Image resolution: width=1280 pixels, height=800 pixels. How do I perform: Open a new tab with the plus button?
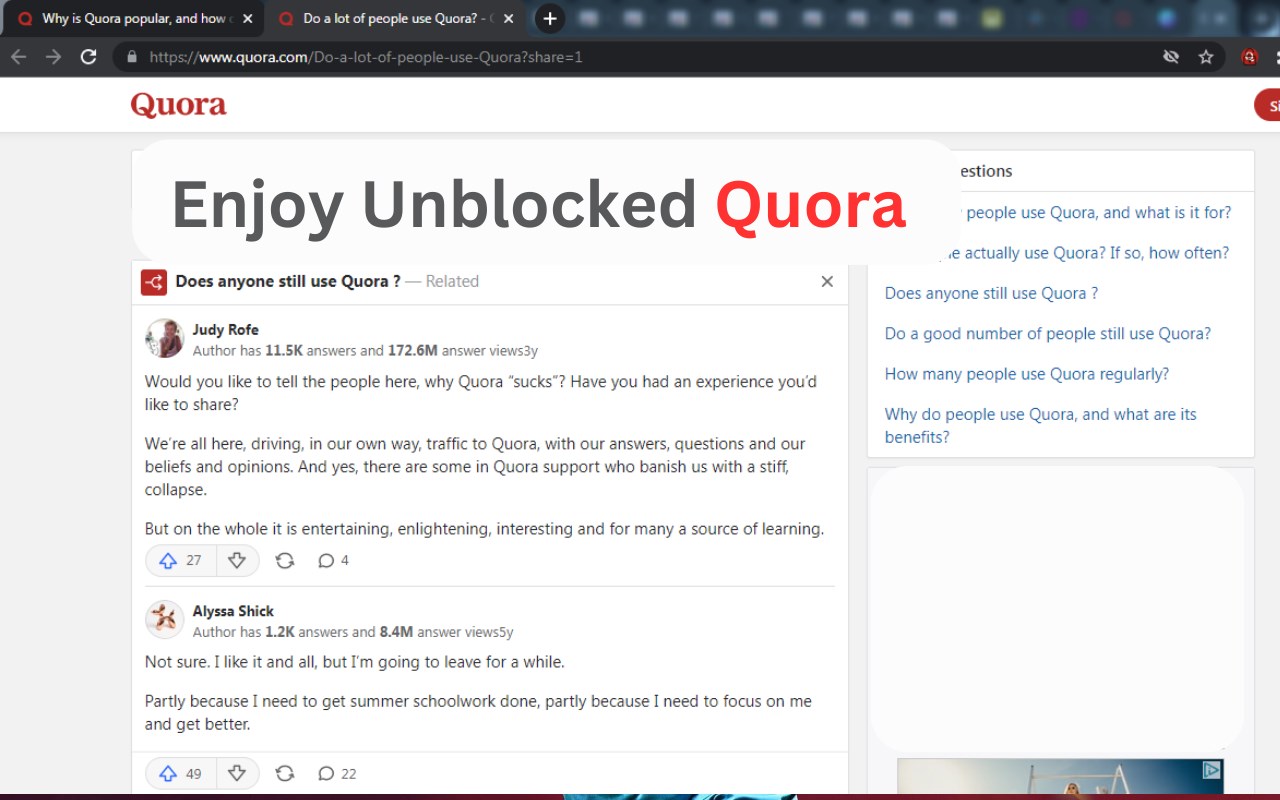549,19
